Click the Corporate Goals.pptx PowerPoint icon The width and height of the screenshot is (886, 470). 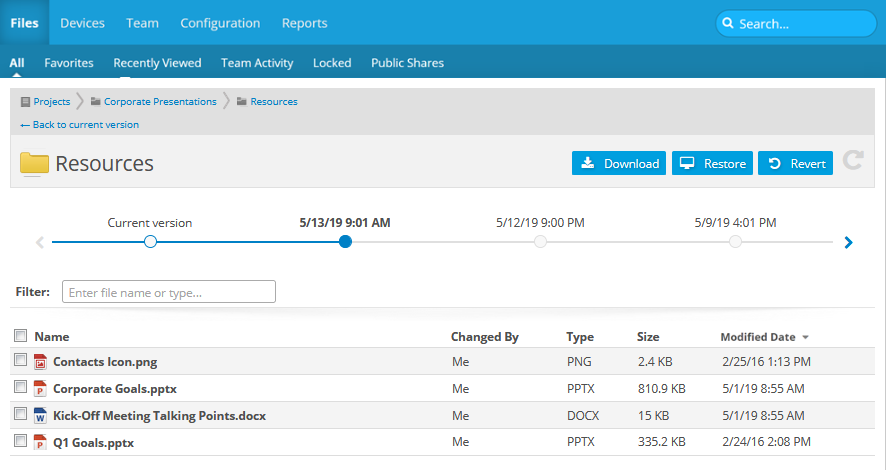point(41,388)
